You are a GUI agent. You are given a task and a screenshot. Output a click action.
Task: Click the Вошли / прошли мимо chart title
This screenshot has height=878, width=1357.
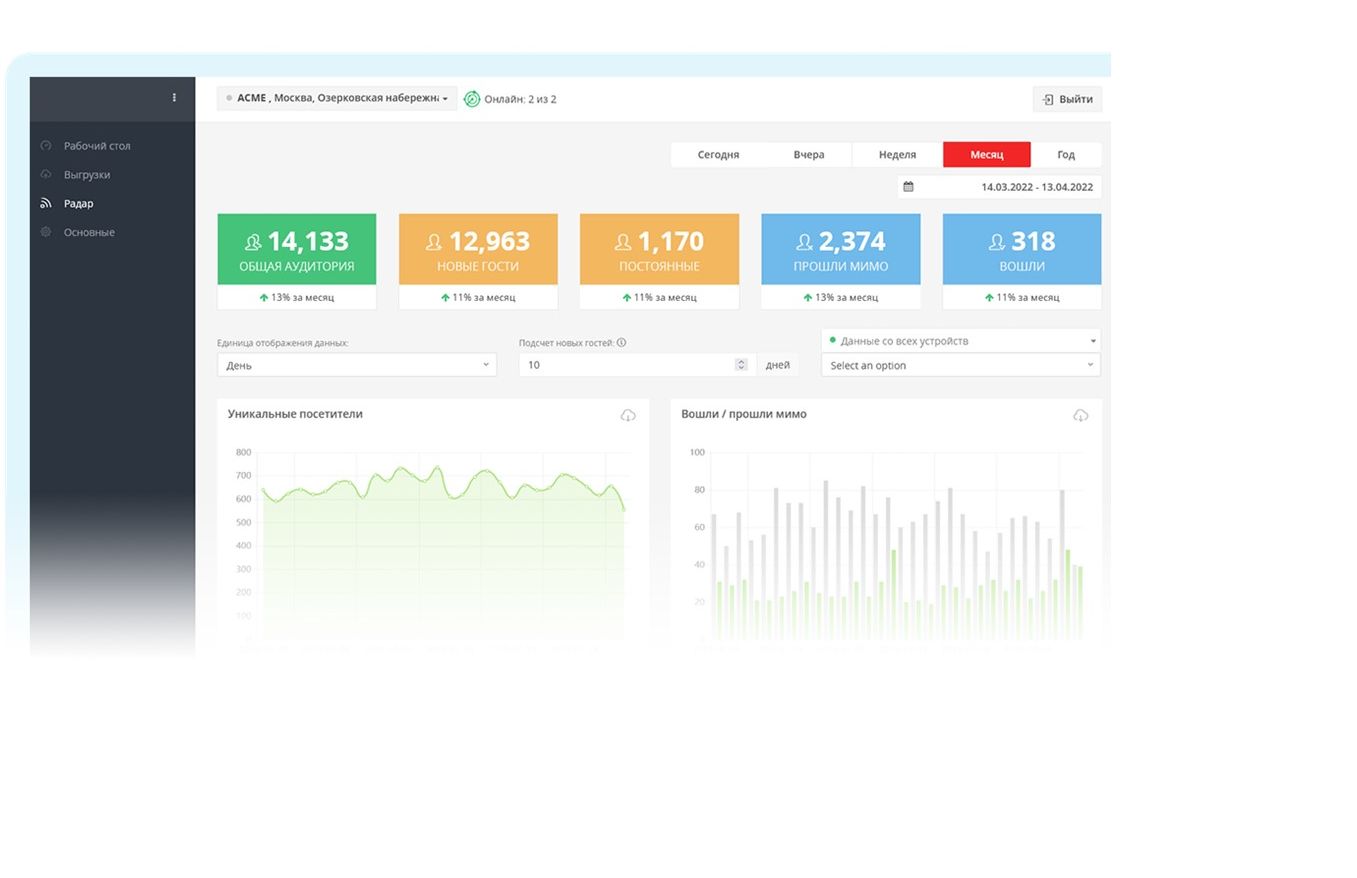click(x=744, y=413)
